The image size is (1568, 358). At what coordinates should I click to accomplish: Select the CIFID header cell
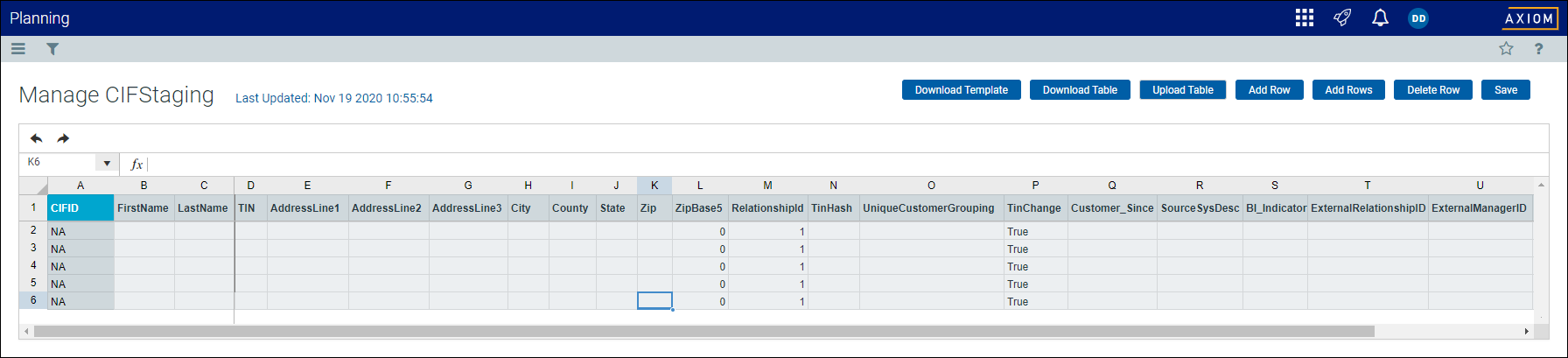pos(80,208)
